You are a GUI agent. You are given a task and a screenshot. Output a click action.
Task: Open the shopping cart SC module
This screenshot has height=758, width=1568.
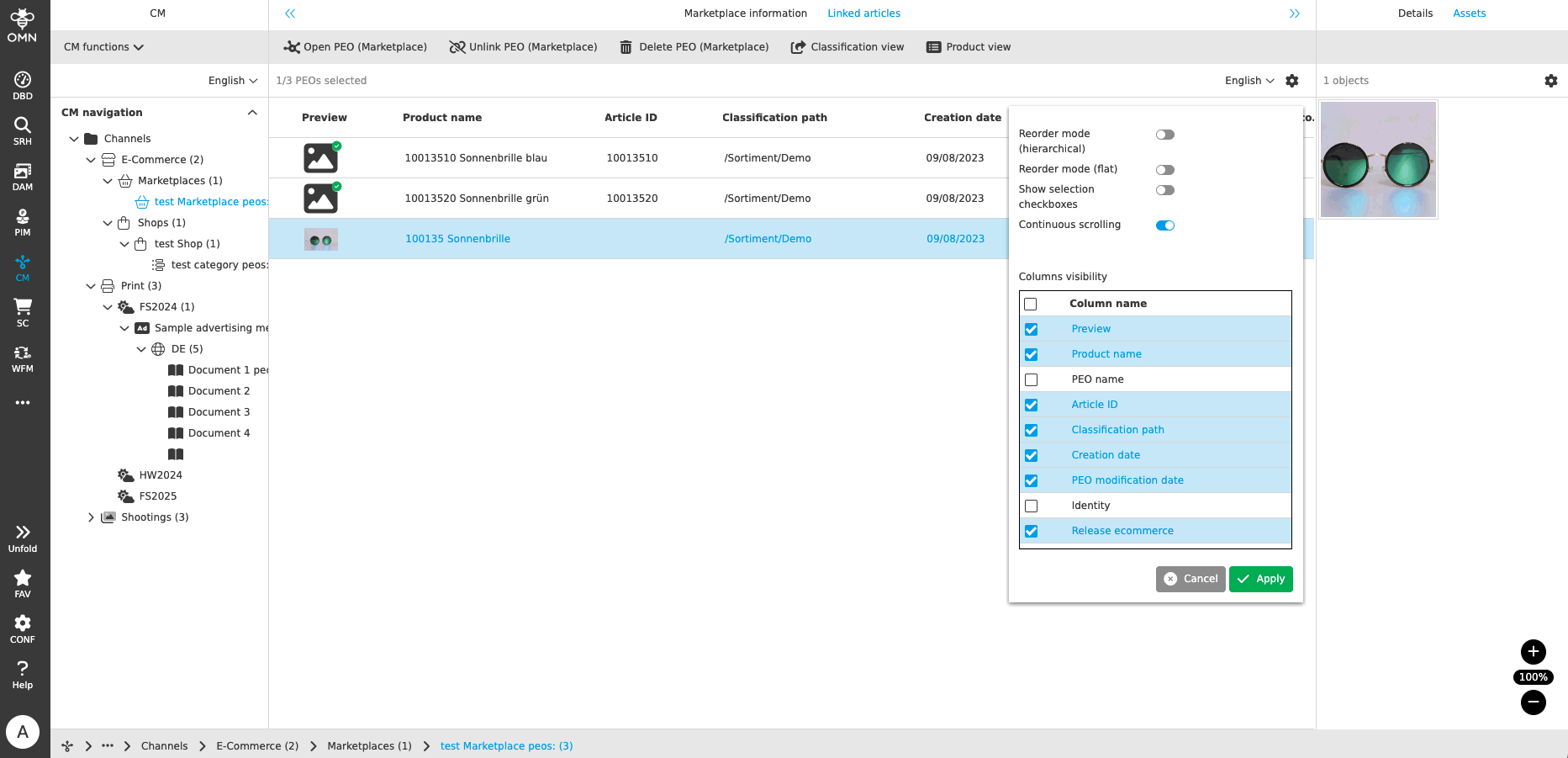point(23,312)
